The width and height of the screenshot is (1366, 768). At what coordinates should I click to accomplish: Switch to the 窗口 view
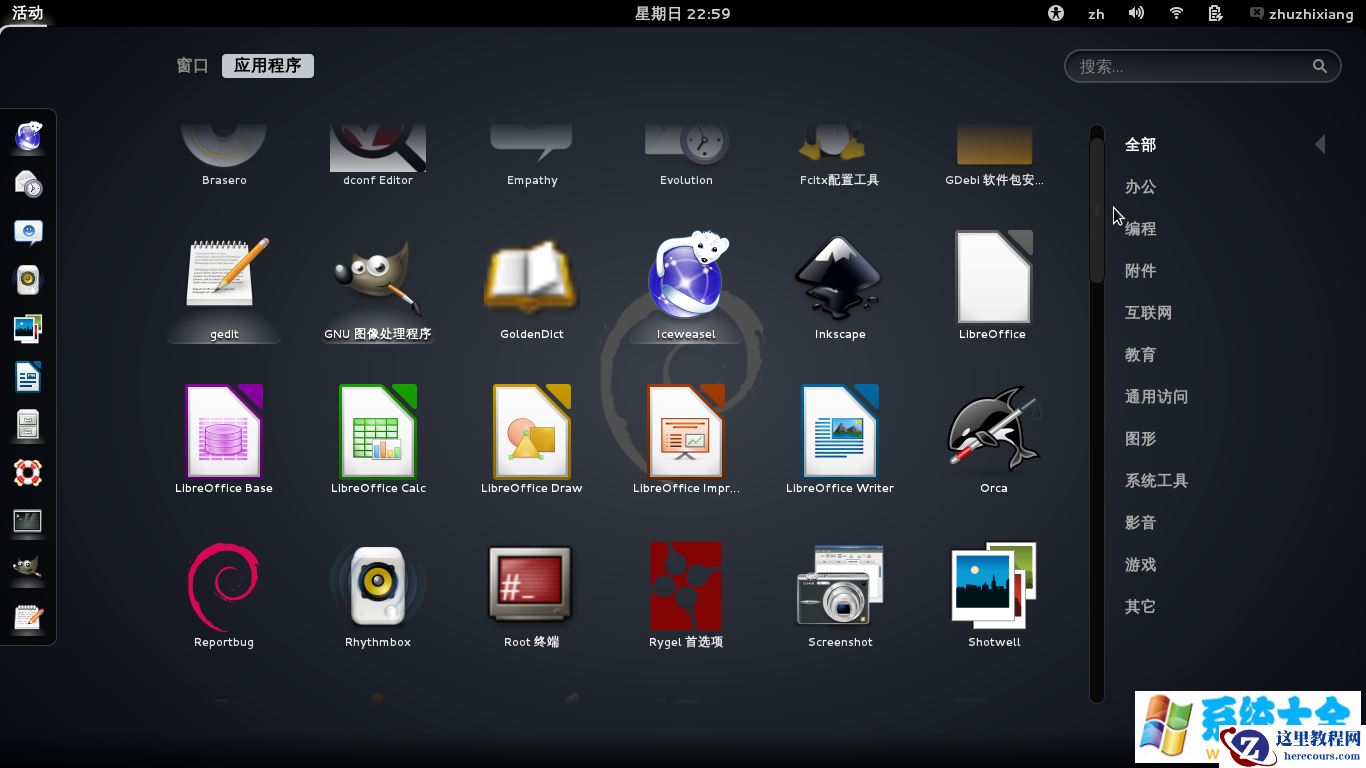click(192, 66)
